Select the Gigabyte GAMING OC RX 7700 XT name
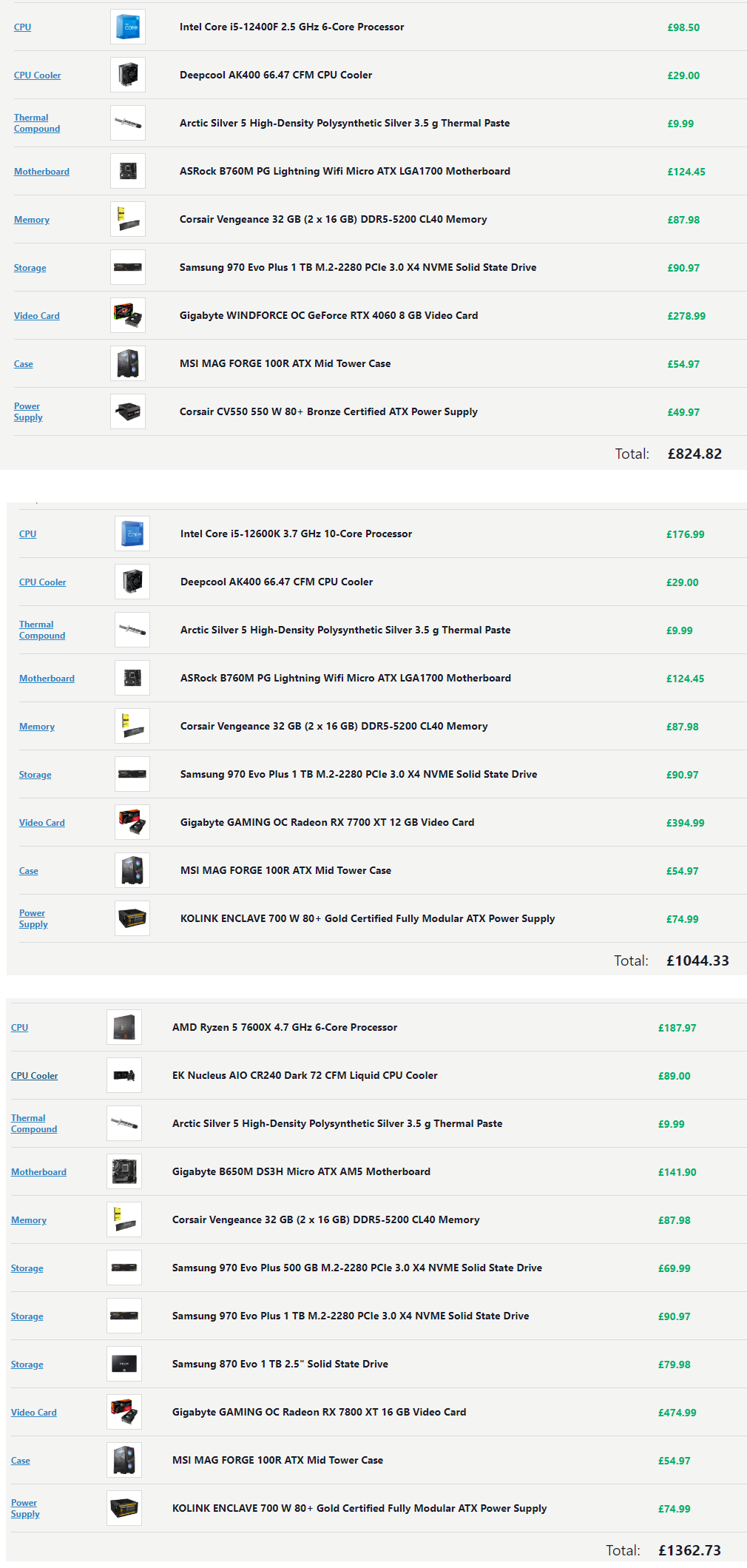 pyautogui.click(x=327, y=823)
